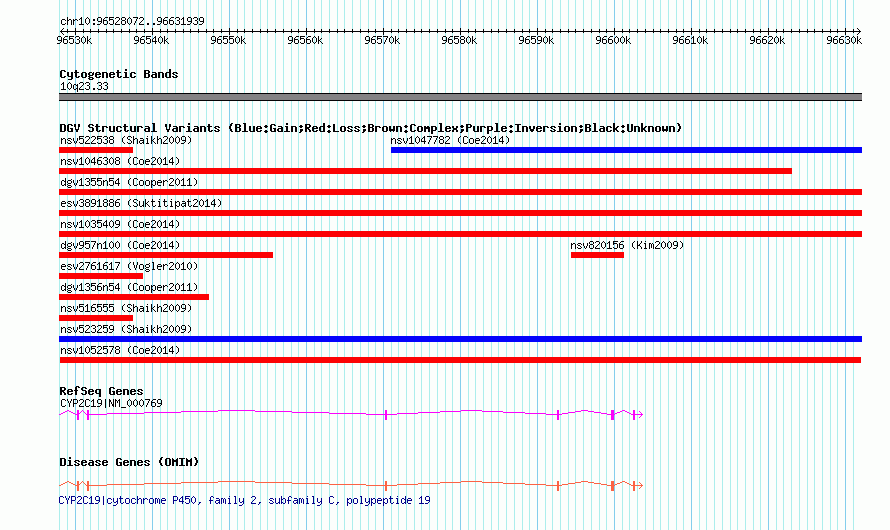The width and height of the screenshot is (890, 530).
Task: Click the 96610k ruler tick label
Action: click(690, 40)
